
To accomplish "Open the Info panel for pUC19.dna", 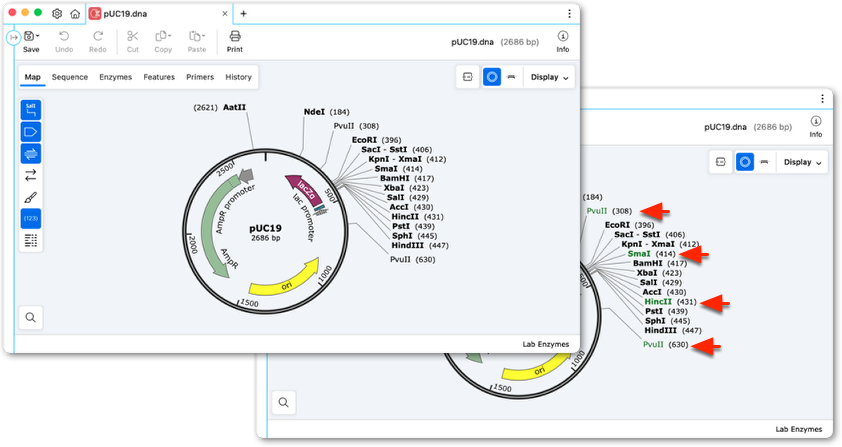I will [x=562, y=41].
